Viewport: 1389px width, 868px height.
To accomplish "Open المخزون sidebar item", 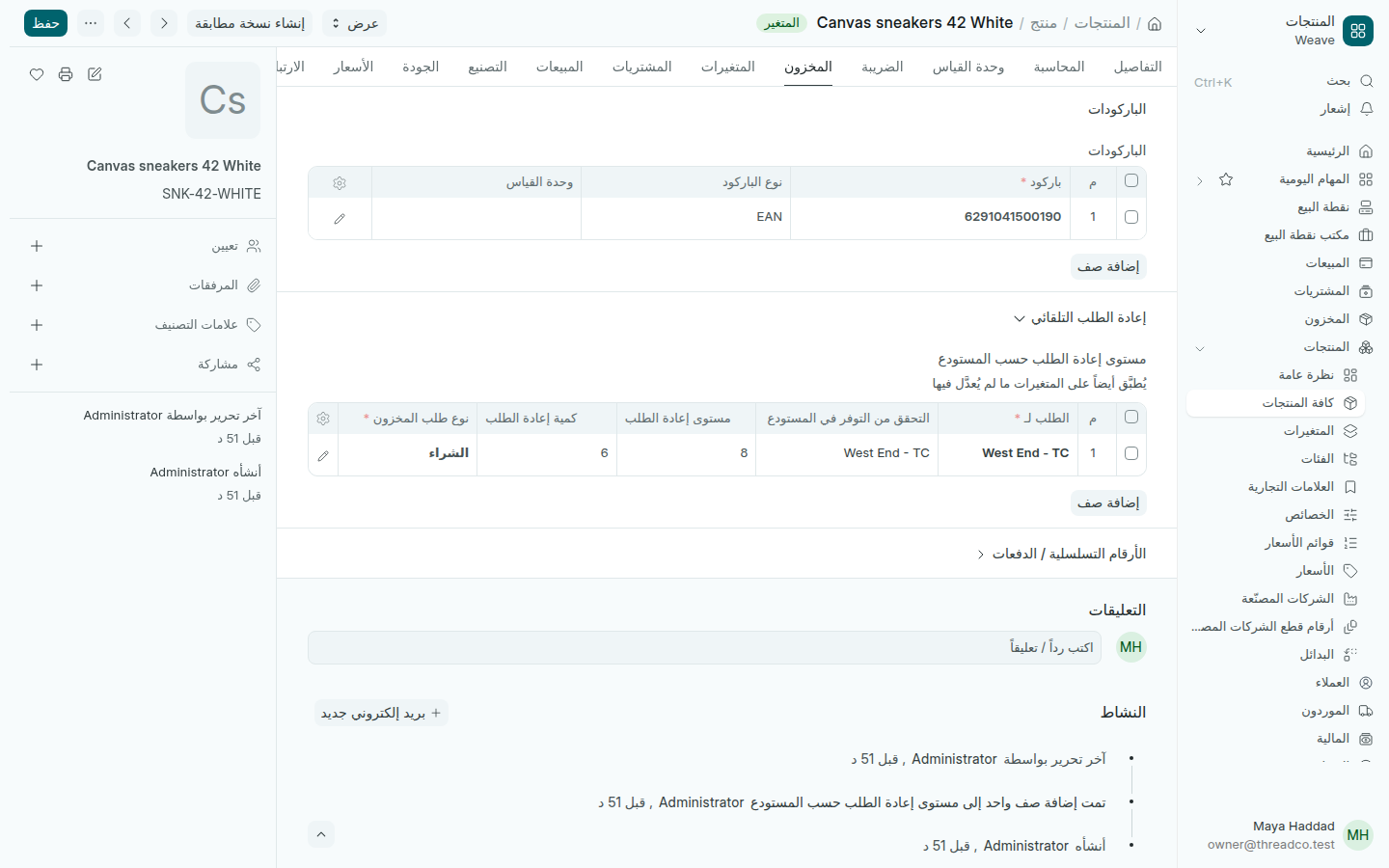I will click(1282, 319).
